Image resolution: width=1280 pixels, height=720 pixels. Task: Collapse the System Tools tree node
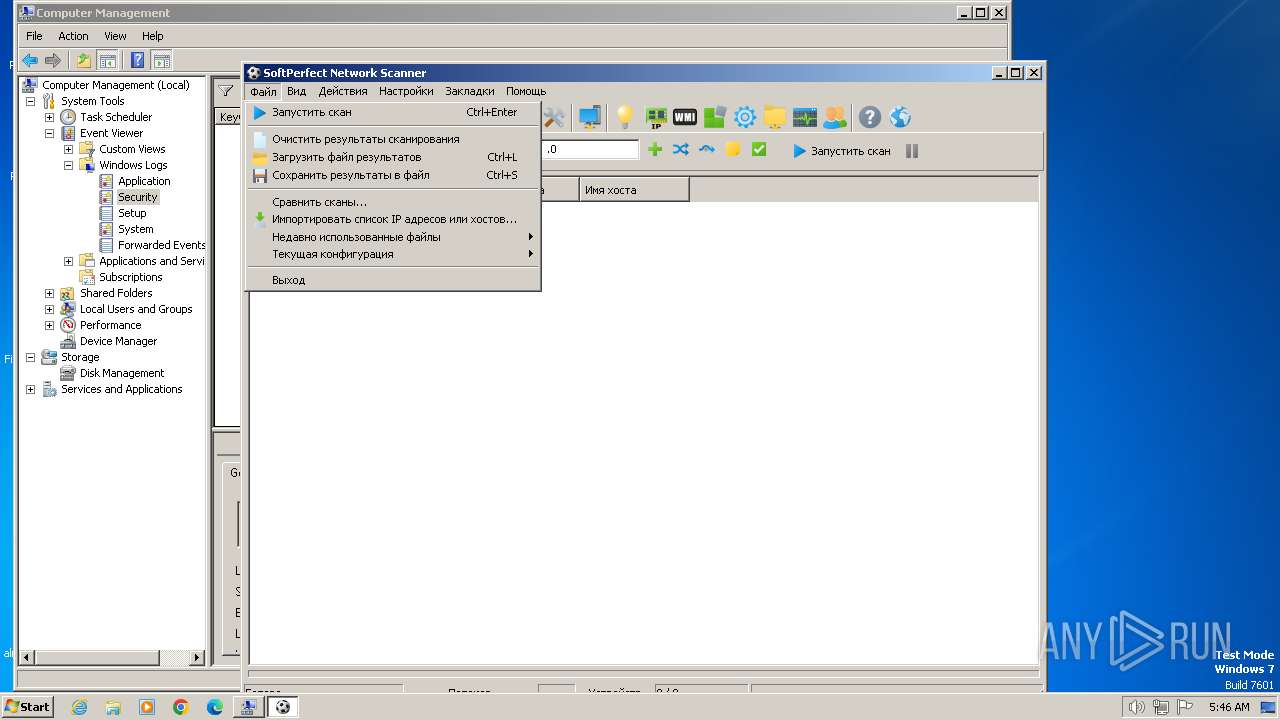pos(30,101)
